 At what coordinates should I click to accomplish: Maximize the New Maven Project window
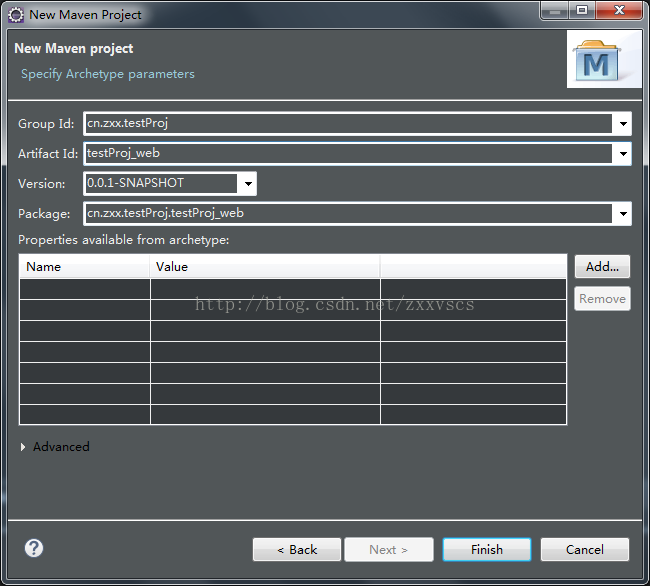[582, 10]
